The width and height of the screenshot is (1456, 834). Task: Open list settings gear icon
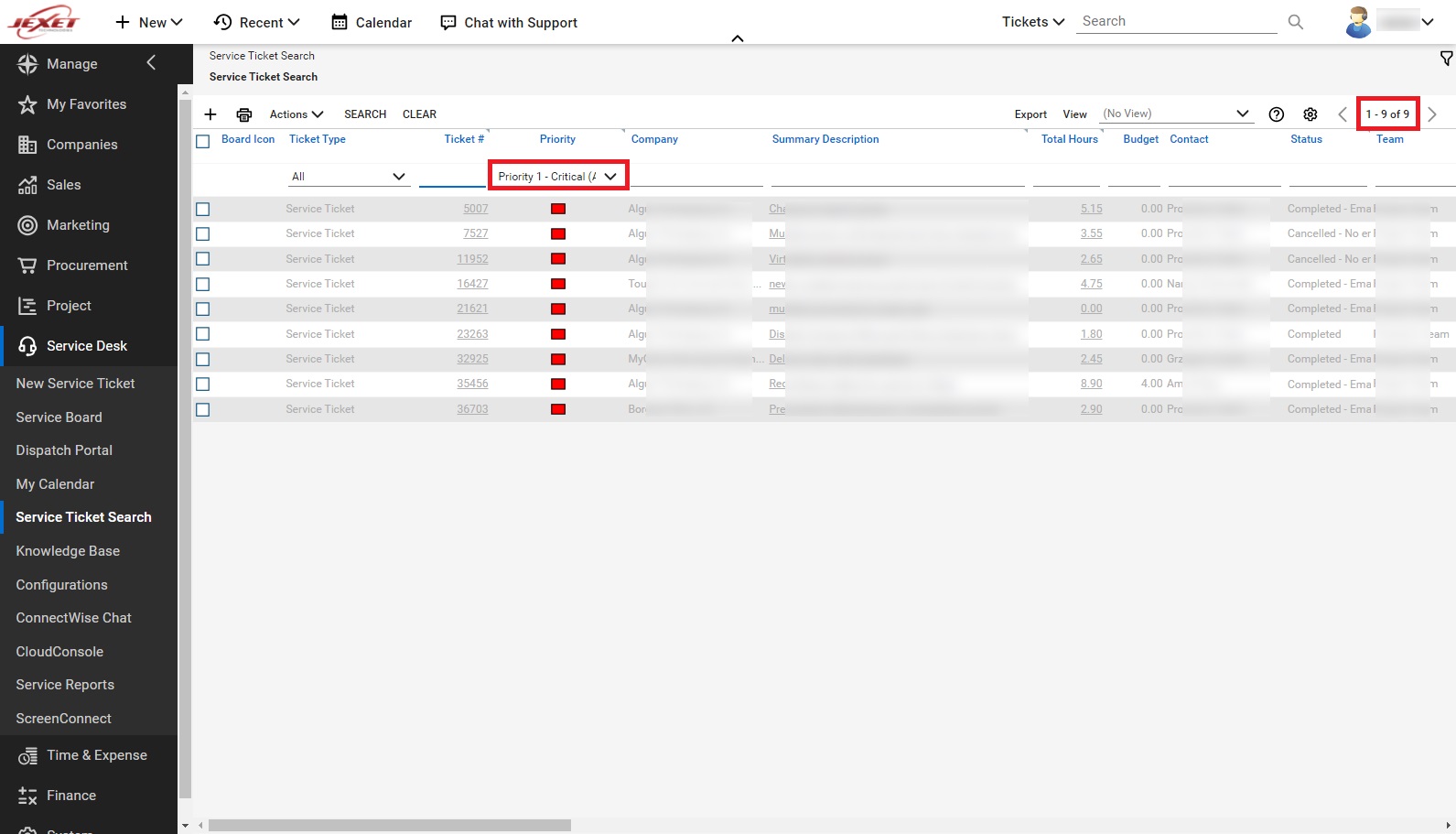pyautogui.click(x=1310, y=114)
